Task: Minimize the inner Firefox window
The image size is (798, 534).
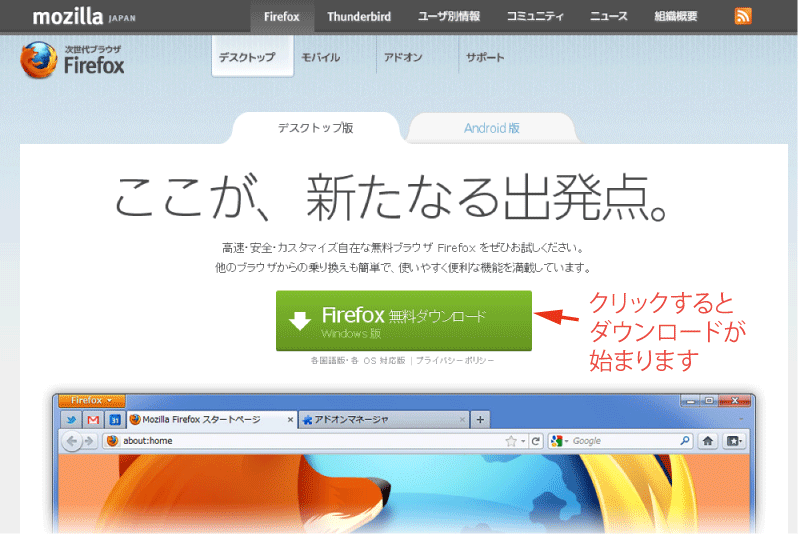Action: 691,401
